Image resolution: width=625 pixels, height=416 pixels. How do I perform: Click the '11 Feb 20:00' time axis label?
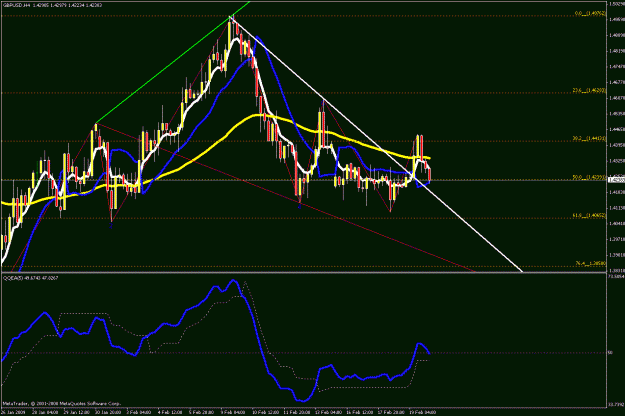(x=297, y=412)
